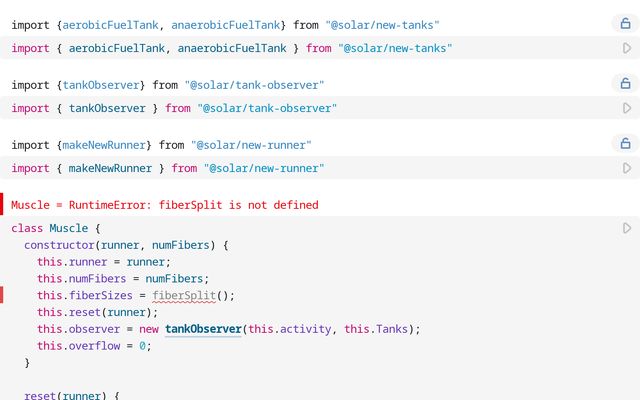
Task: Click aerobicFuelTank in the first import output
Action: point(110,25)
